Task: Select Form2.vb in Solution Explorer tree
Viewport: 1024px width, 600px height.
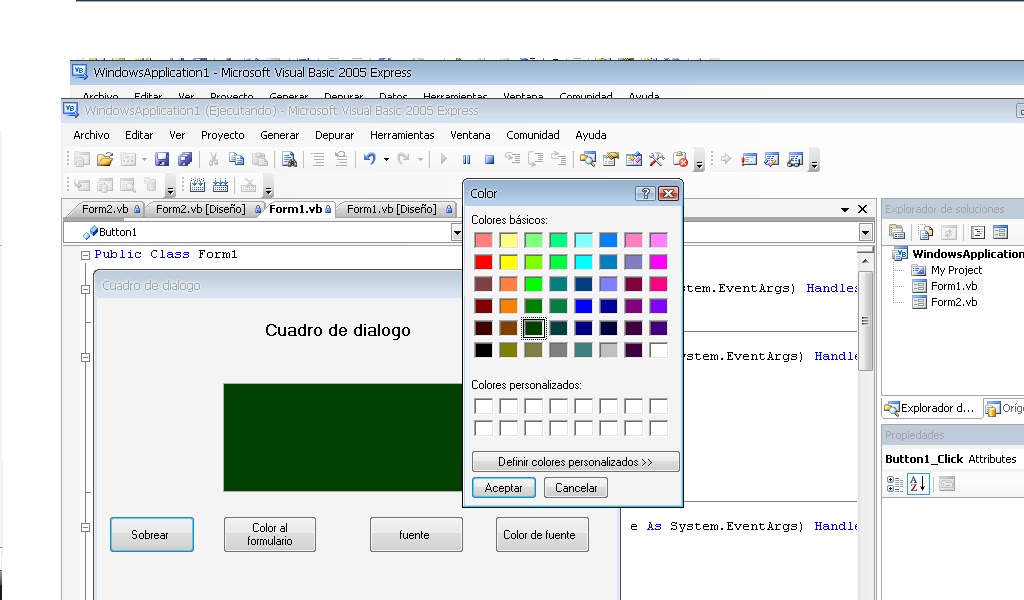Action: (953, 302)
